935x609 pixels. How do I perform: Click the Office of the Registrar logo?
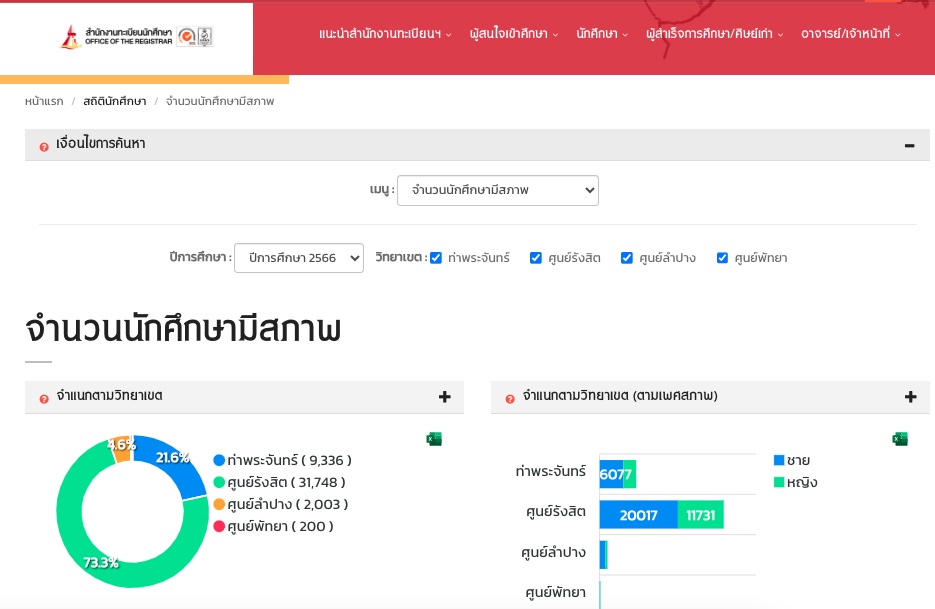[x=136, y=37]
